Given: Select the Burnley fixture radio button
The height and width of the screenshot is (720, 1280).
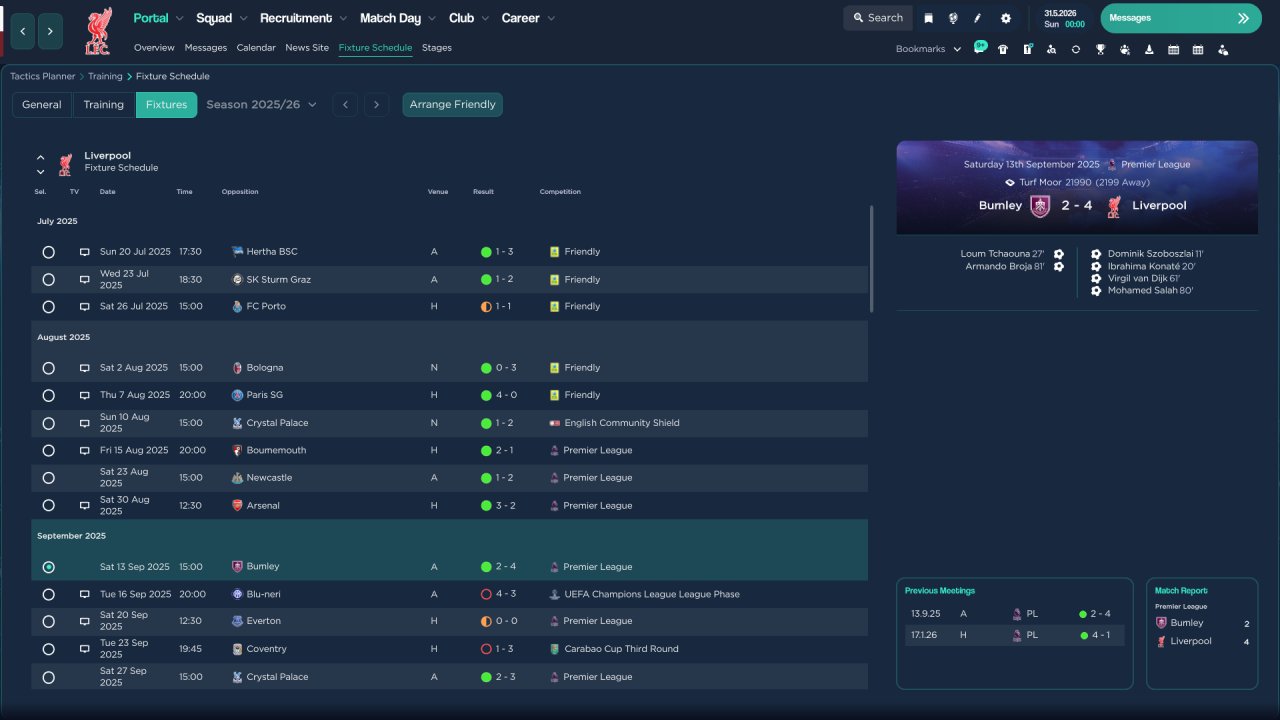Looking at the screenshot, I should (x=48, y=567).
